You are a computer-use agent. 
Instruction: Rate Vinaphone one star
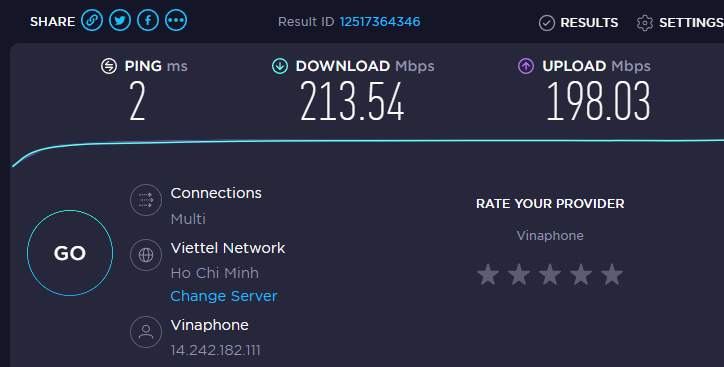pyautogui.click(x=488, y=275)
